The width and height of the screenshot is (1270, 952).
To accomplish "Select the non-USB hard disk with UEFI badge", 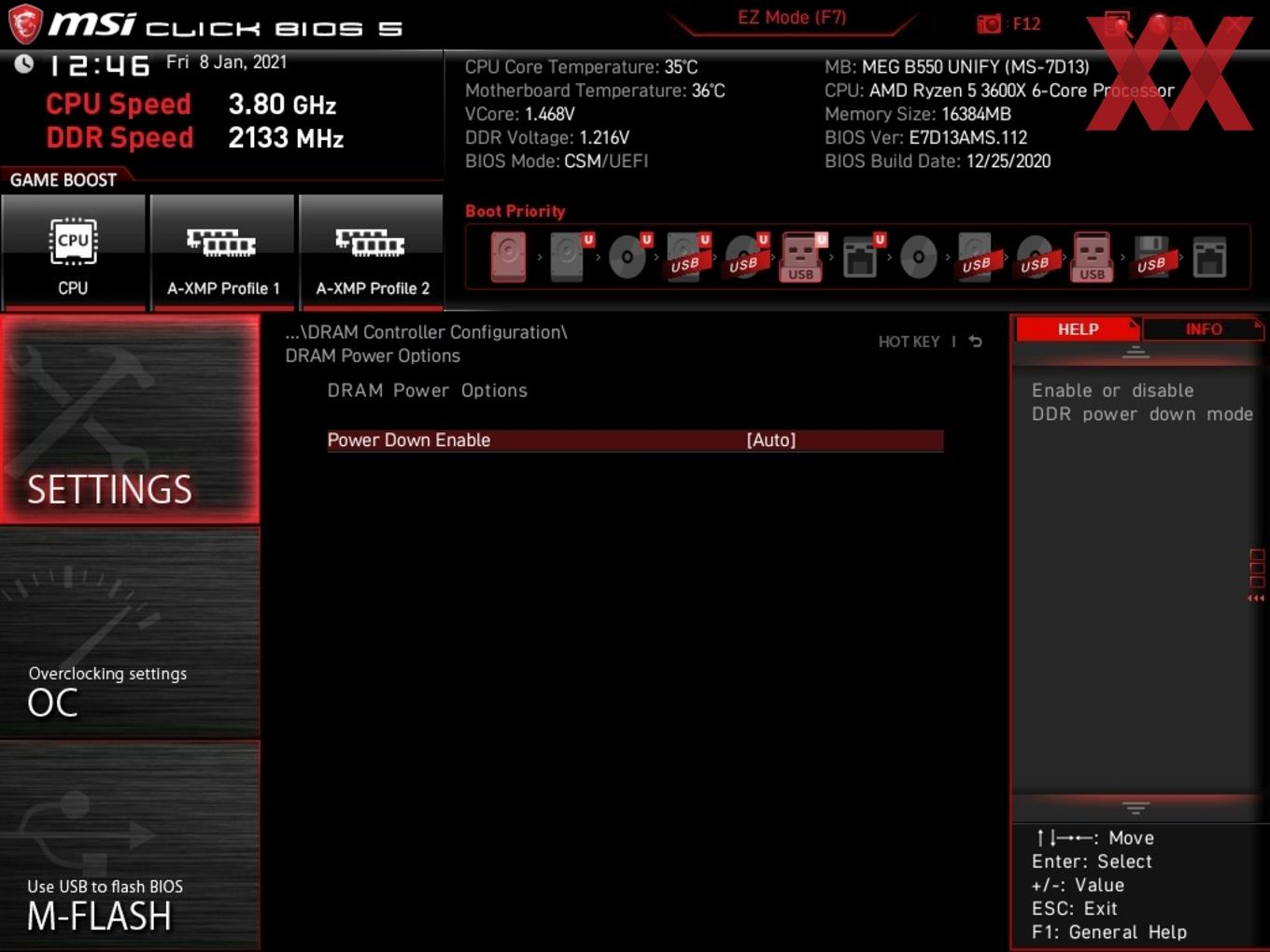I will (569, 257).
